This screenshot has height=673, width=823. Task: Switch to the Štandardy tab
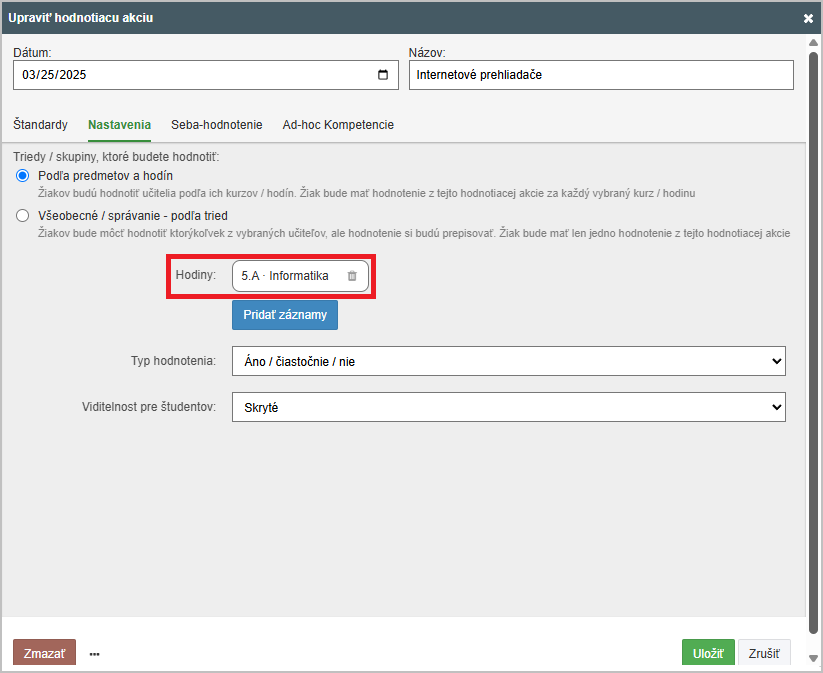[41, 125]
